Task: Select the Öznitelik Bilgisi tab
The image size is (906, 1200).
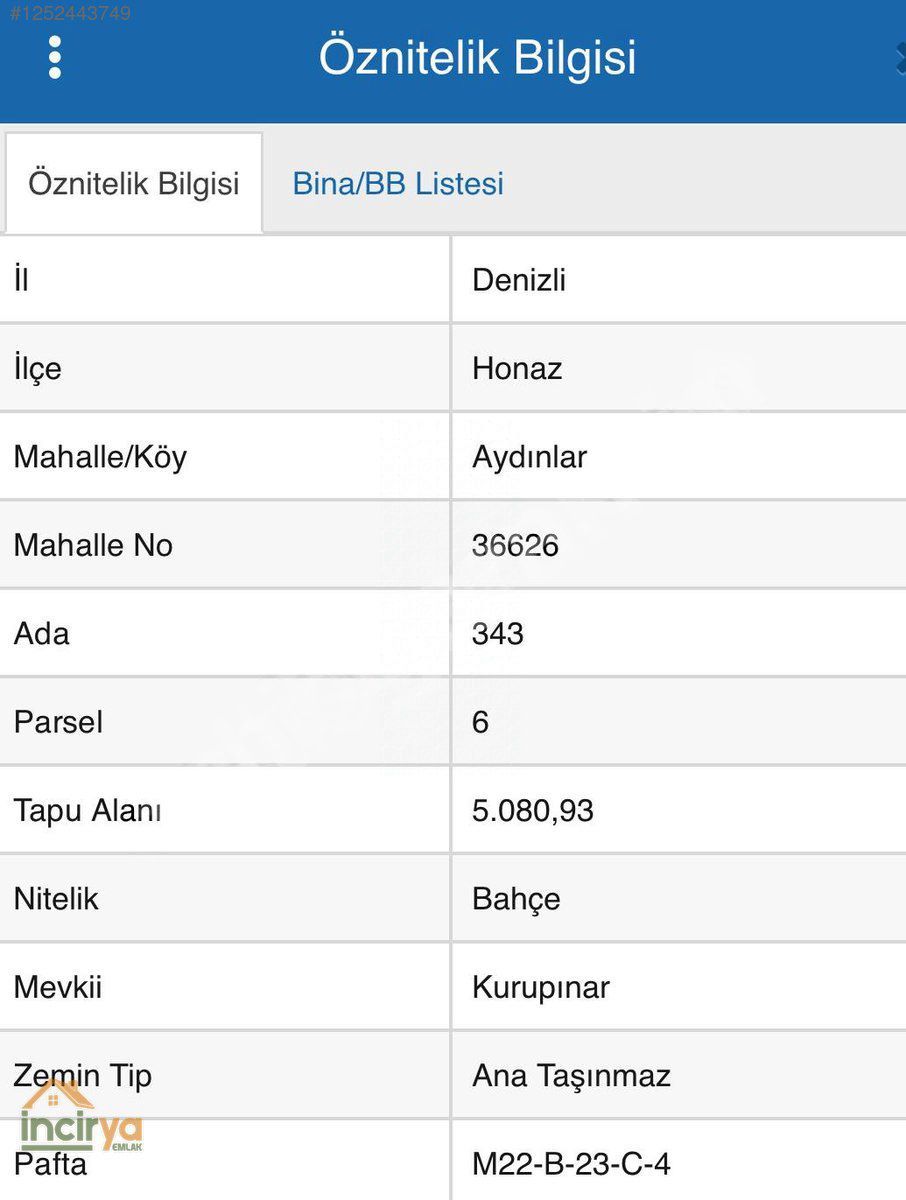Action: pyautogui.click(x=134, y=184)
